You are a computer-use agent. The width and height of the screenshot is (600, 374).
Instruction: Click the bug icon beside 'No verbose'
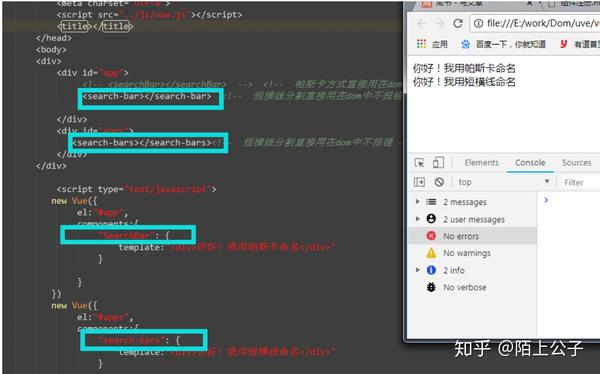tap(431, 287)
